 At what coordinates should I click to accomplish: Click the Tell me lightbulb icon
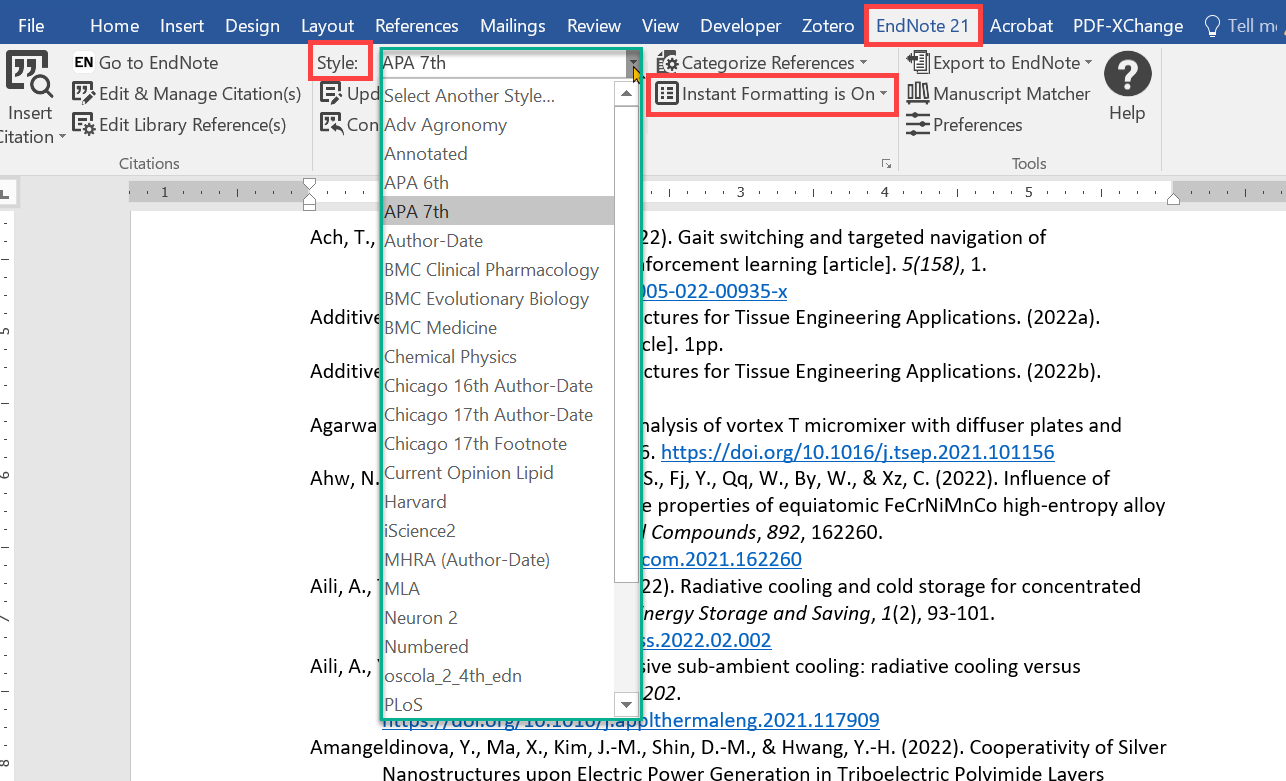[x=1213, y=26]
